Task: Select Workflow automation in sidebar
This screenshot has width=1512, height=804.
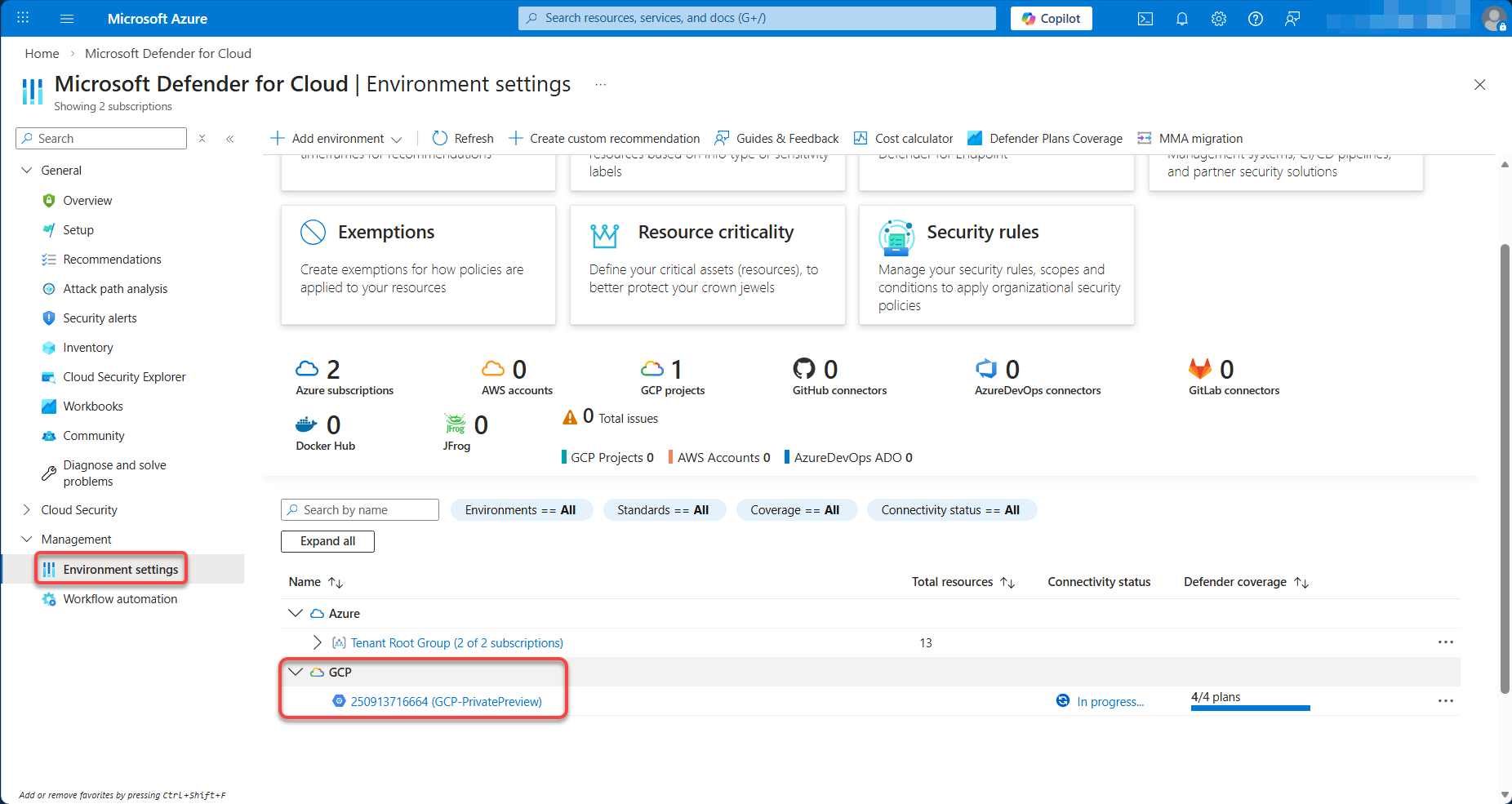Action: pos(120,599)
